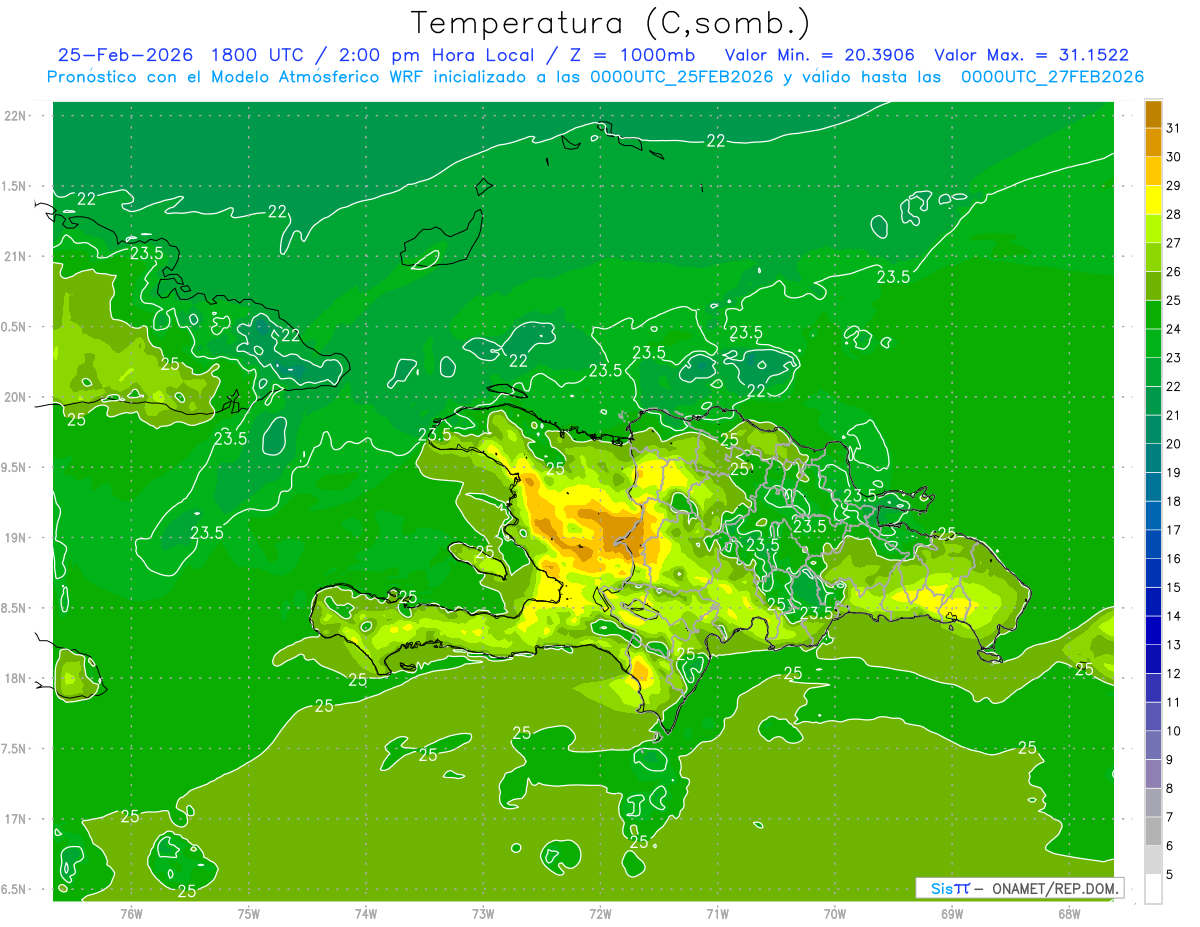Click dark blue legend band between 12 and 13

click(1153, 659)
